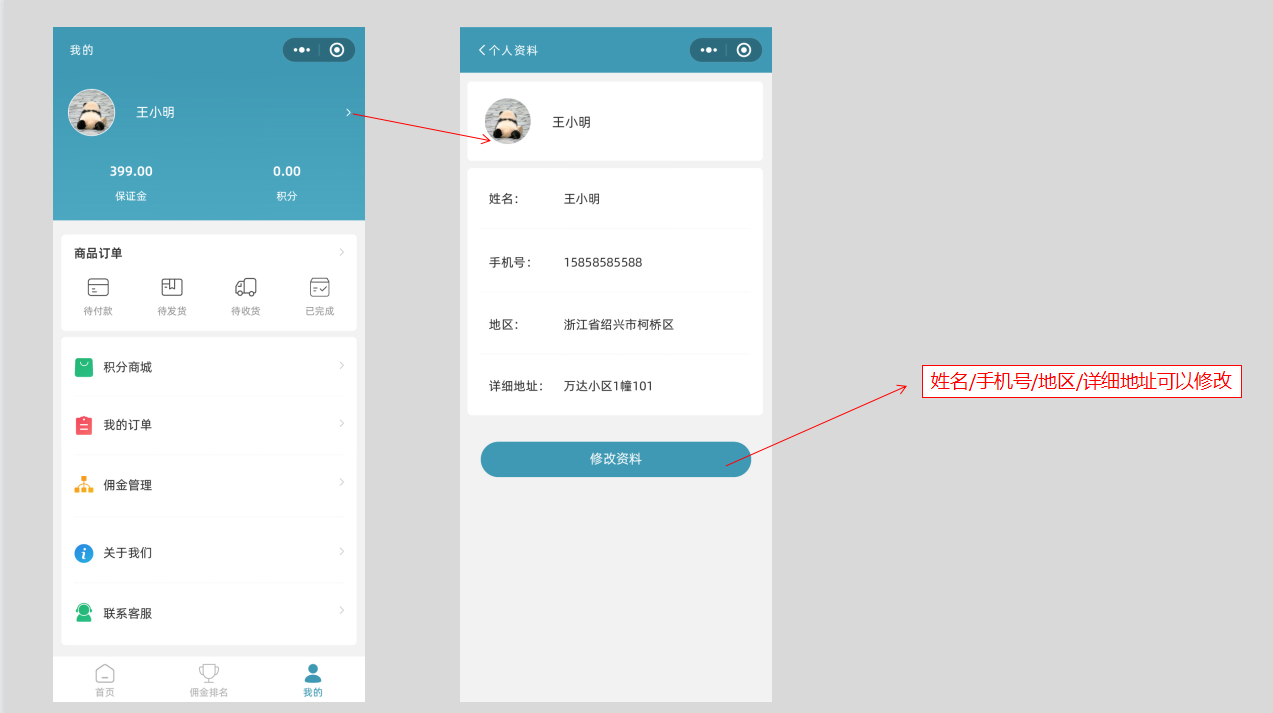1273x713 pixels.
Task: Open the 待发货 awaiting shipment icon
Action: coord(172,288)
